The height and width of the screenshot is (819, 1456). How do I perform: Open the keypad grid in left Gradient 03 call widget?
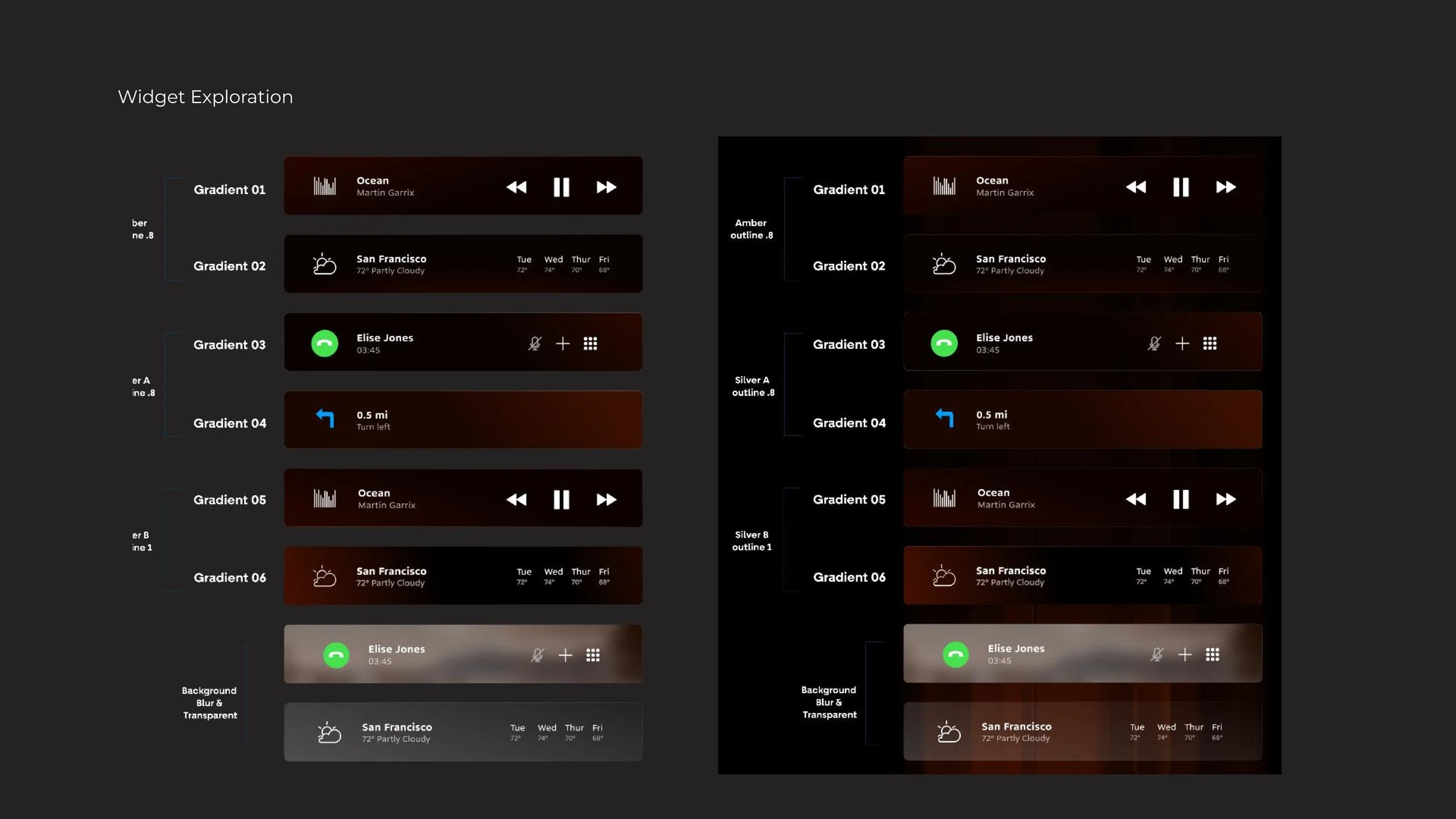[x=590, y=344]
